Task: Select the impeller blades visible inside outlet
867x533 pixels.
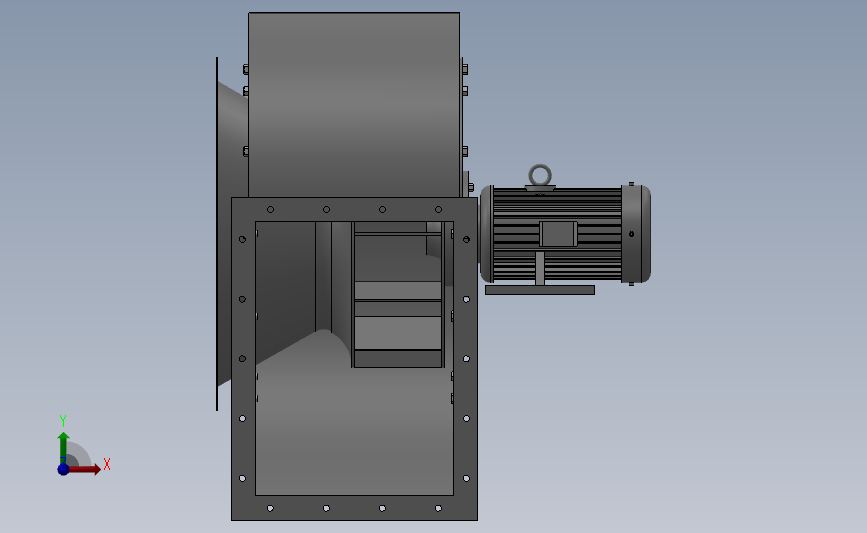Action: [x=398, y=295]
